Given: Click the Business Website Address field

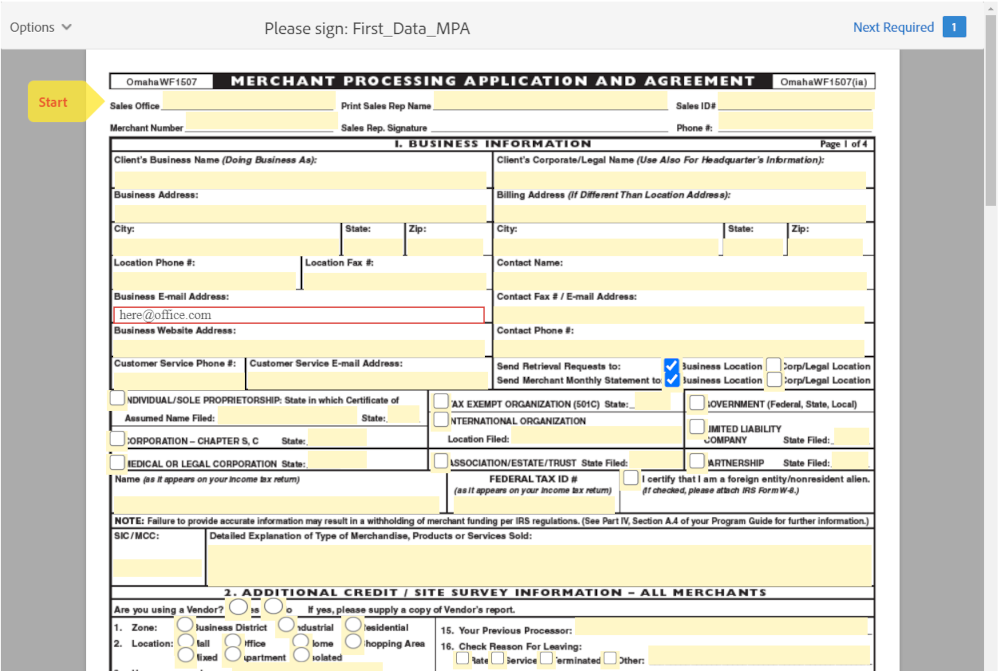Looking at the screenshot, I should pyautogui.click(x=299, y=348).
